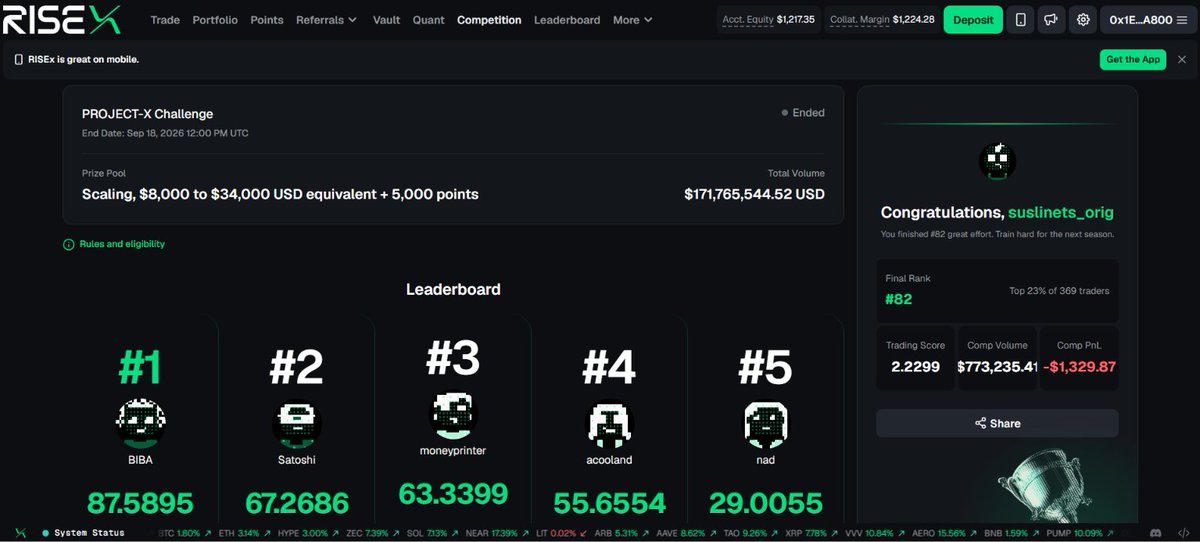The image size is (1200, 542).
Task: Open the Discord icon in bottom bar
Action: tap(1156, 533)
